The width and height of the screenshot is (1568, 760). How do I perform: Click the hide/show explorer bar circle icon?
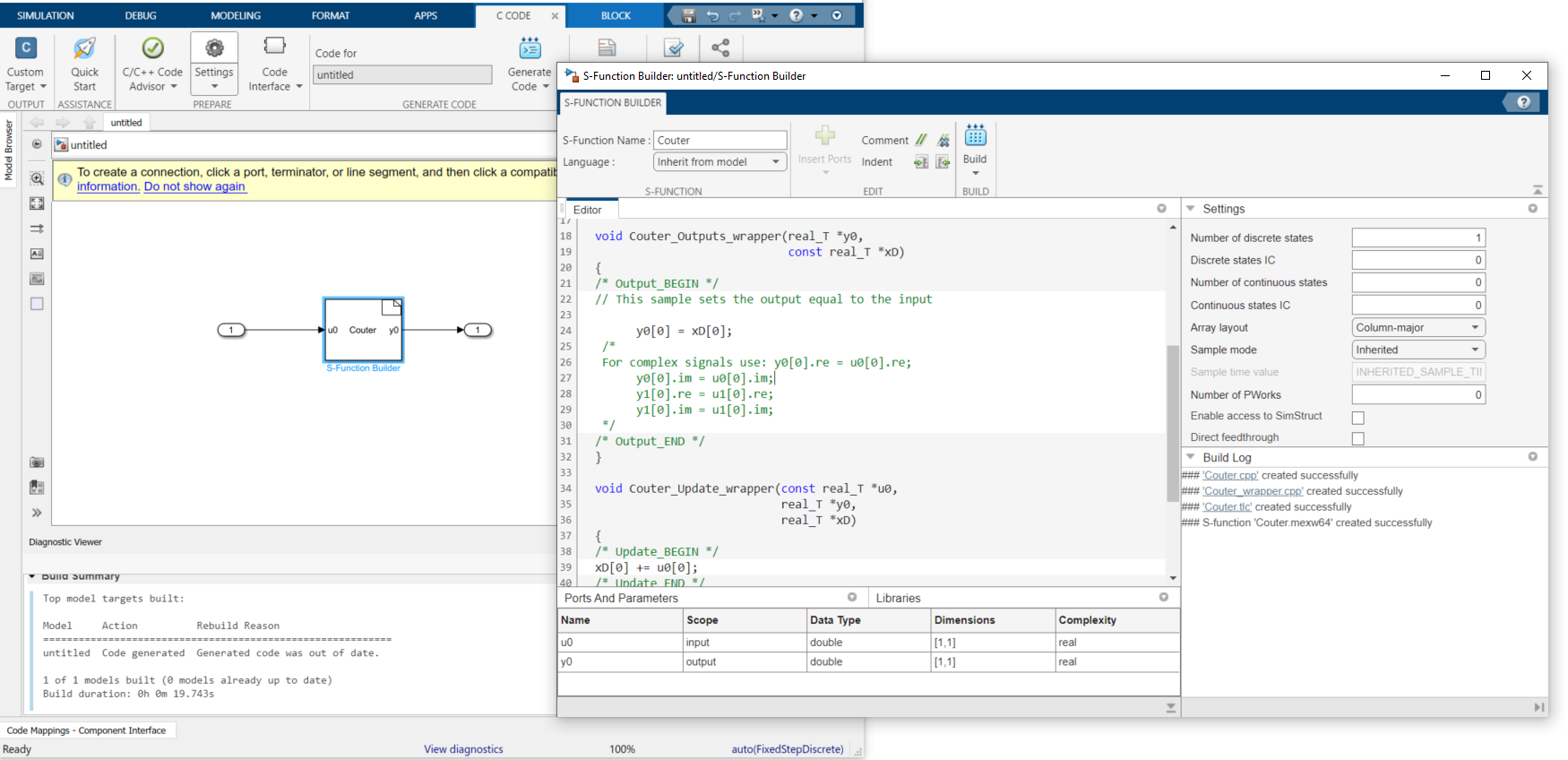[x=37, y=144]
